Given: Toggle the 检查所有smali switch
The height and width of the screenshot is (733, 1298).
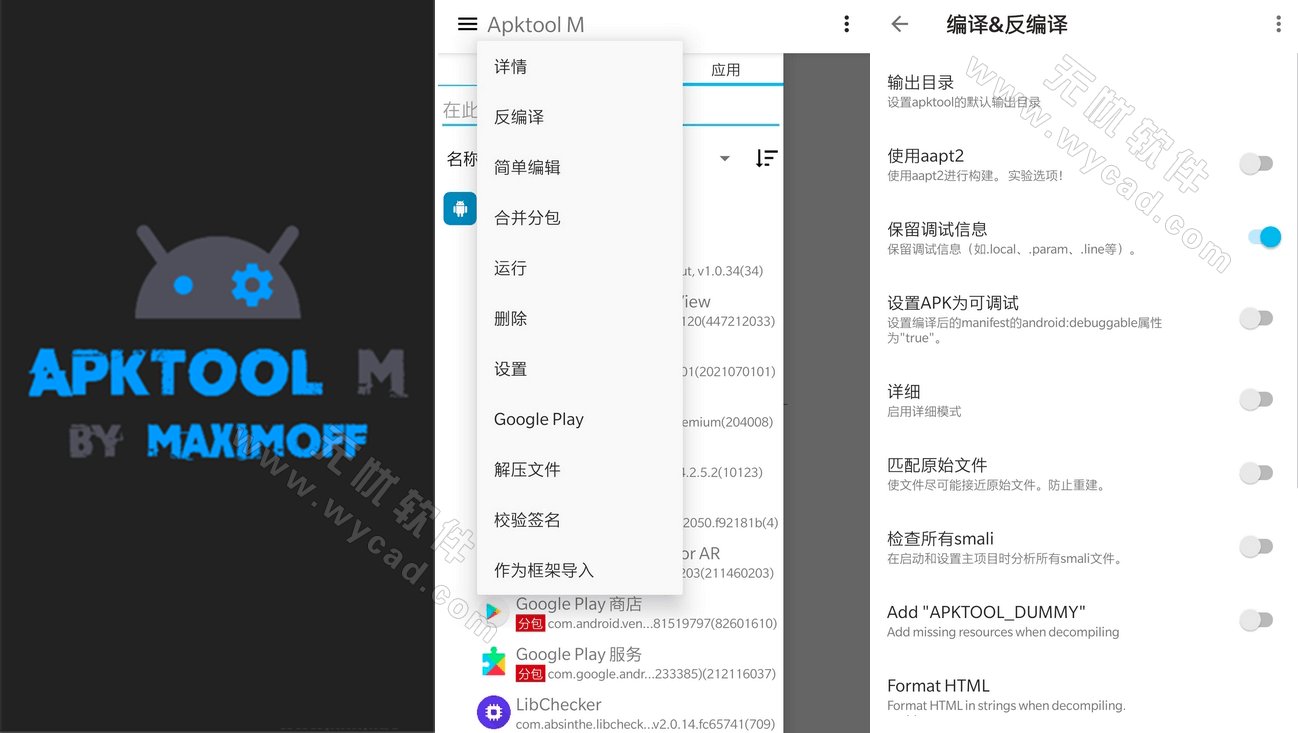Looking at the screenshot, I should (x=1256, y=547).
